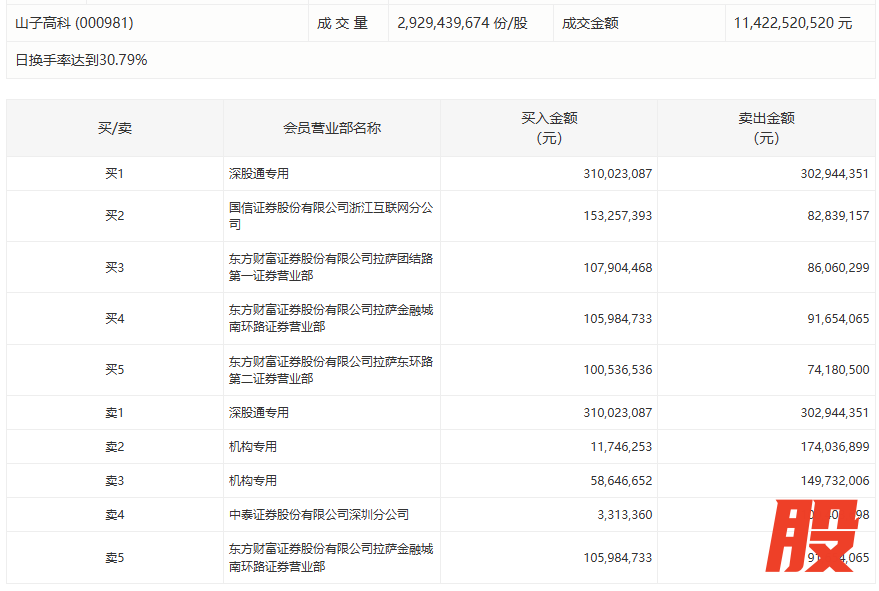Screen dimensions: 879x591
Task: Open 东方财富证券拉萨团结路第一证券营业部 entry
Action: [x=331, y=267]
